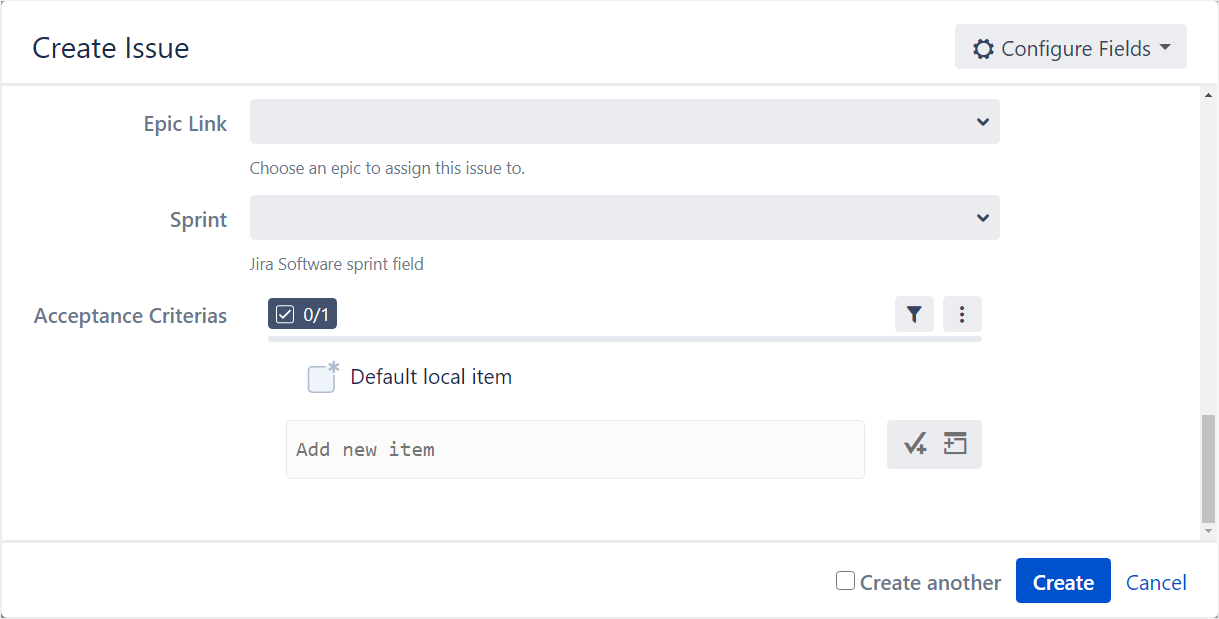
Task: Click the Cancel link
Action: [x=1156, y=582]
